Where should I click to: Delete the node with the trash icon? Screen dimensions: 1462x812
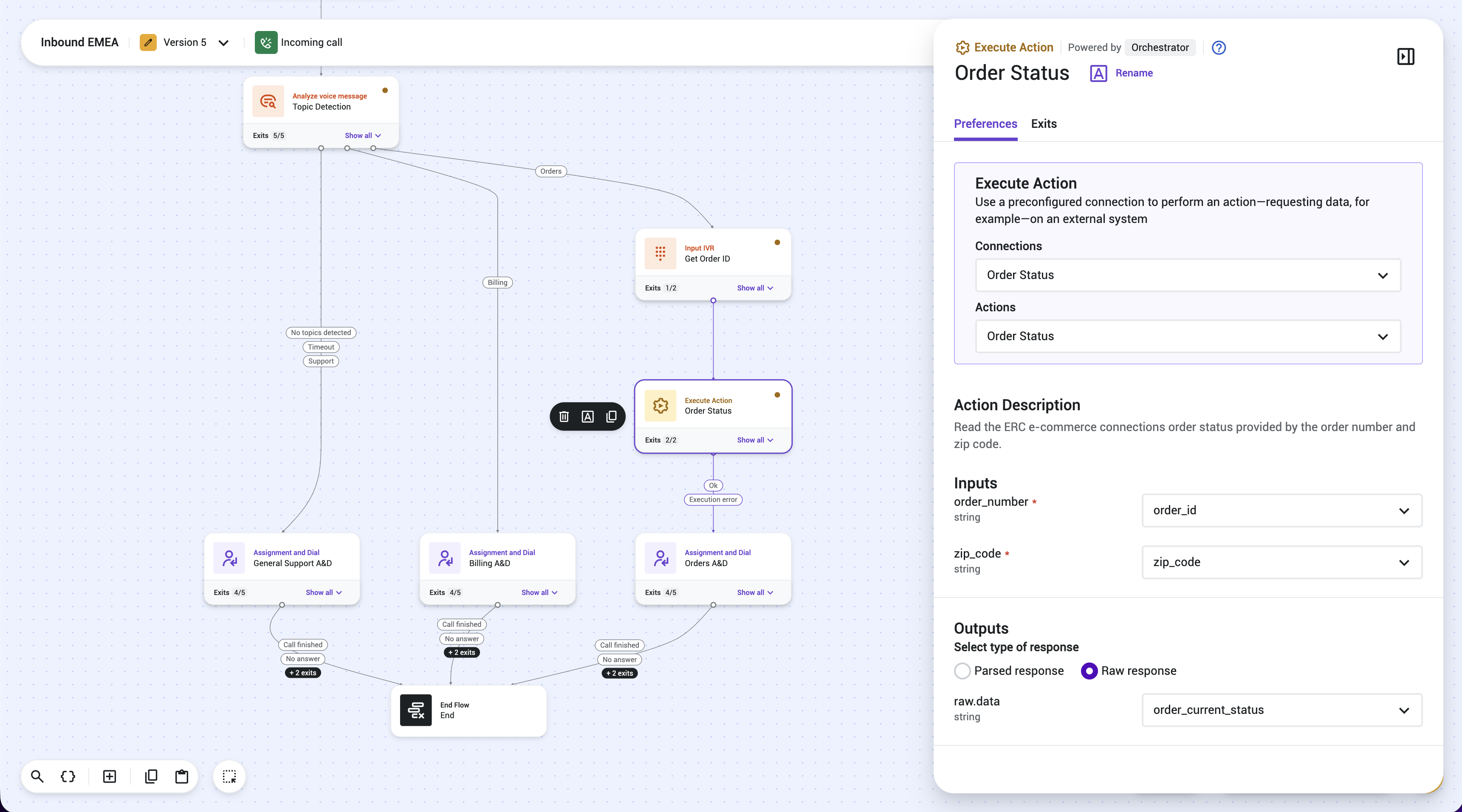pos(564,417)
